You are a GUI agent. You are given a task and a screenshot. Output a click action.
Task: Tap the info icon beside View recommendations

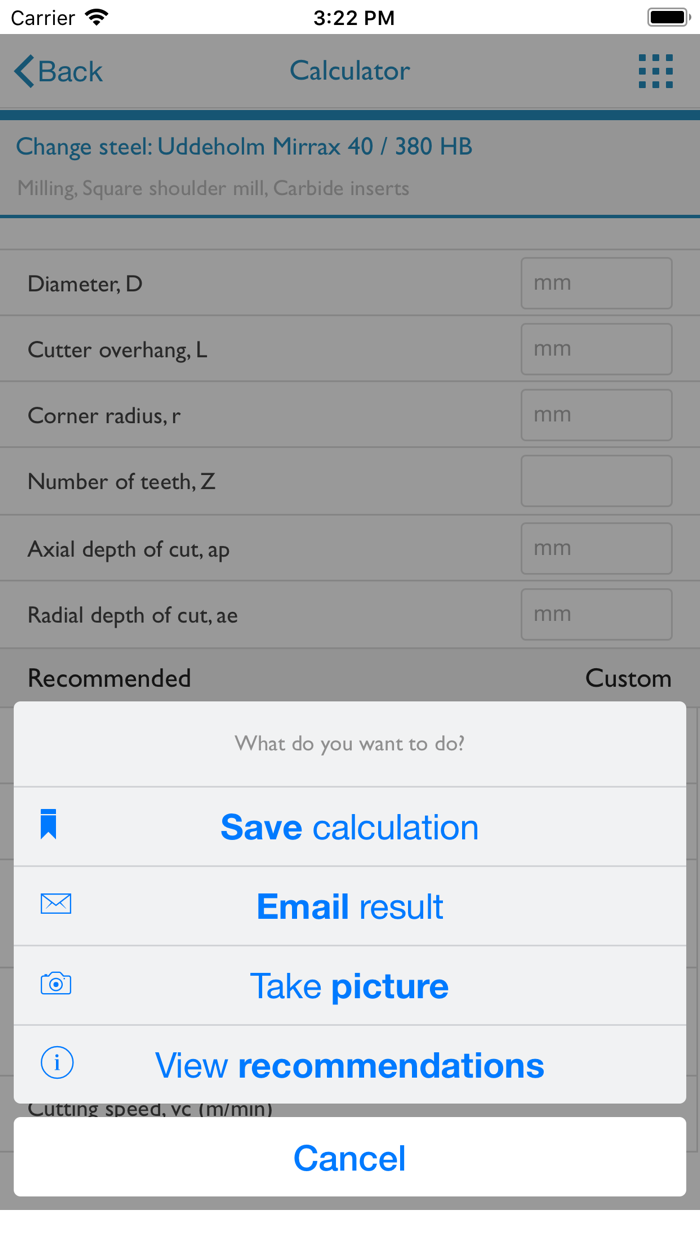(x=57, y=1063)
